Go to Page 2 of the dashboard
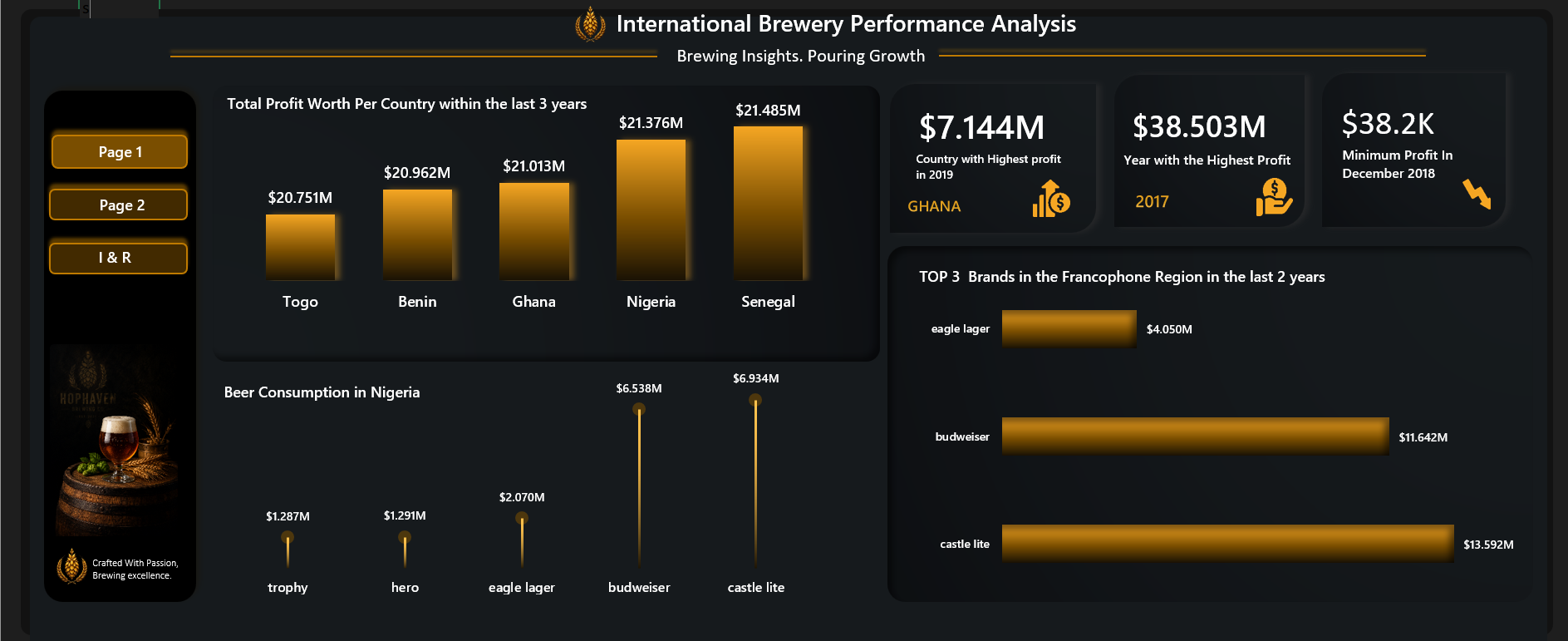This screenshot has width=1568, height=641. [120, 205]
